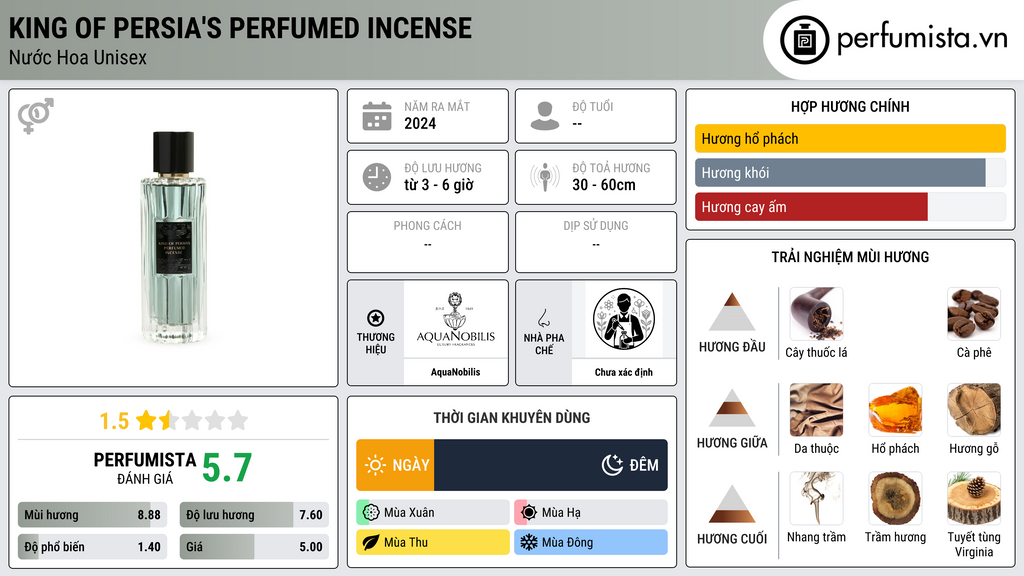Image resolution: width=1024 pixels, height=576 pixels.
Task: Choose the Mùa Thu season tag
Action: click(x=432, y=542)
